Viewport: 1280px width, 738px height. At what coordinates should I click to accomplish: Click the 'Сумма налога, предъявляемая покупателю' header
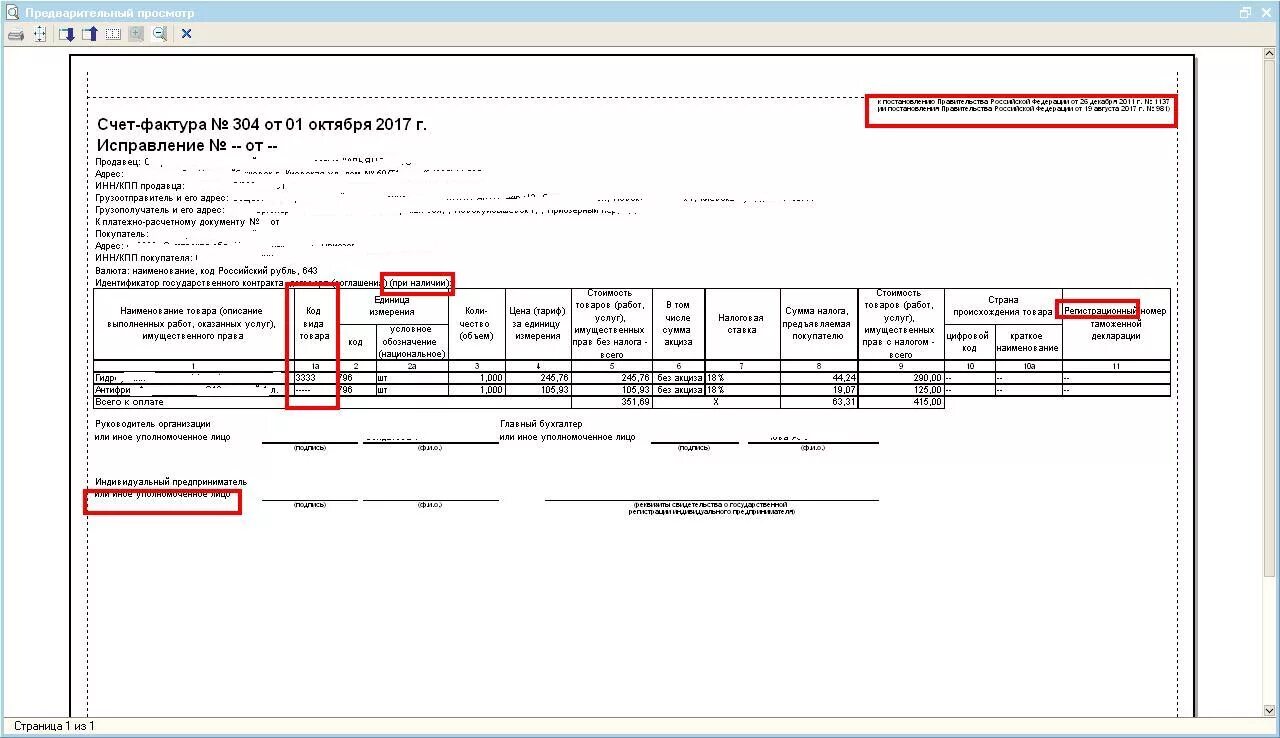click(x=817, y=324)
